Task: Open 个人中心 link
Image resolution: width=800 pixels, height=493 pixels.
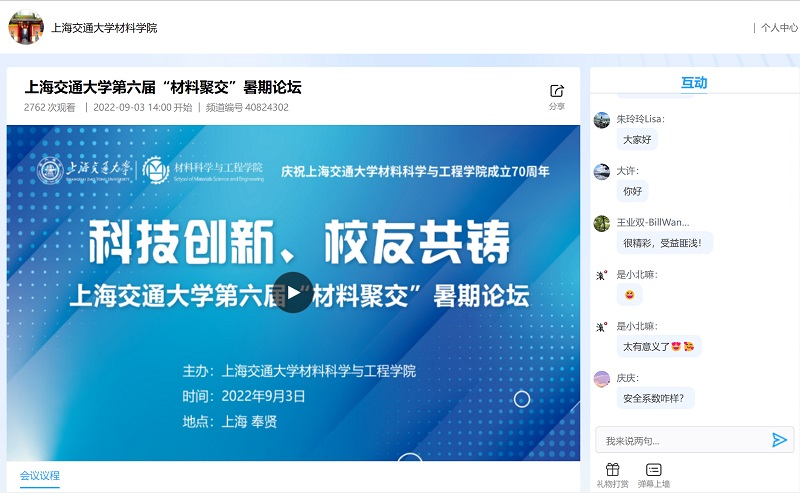Action: coord(779,28)
